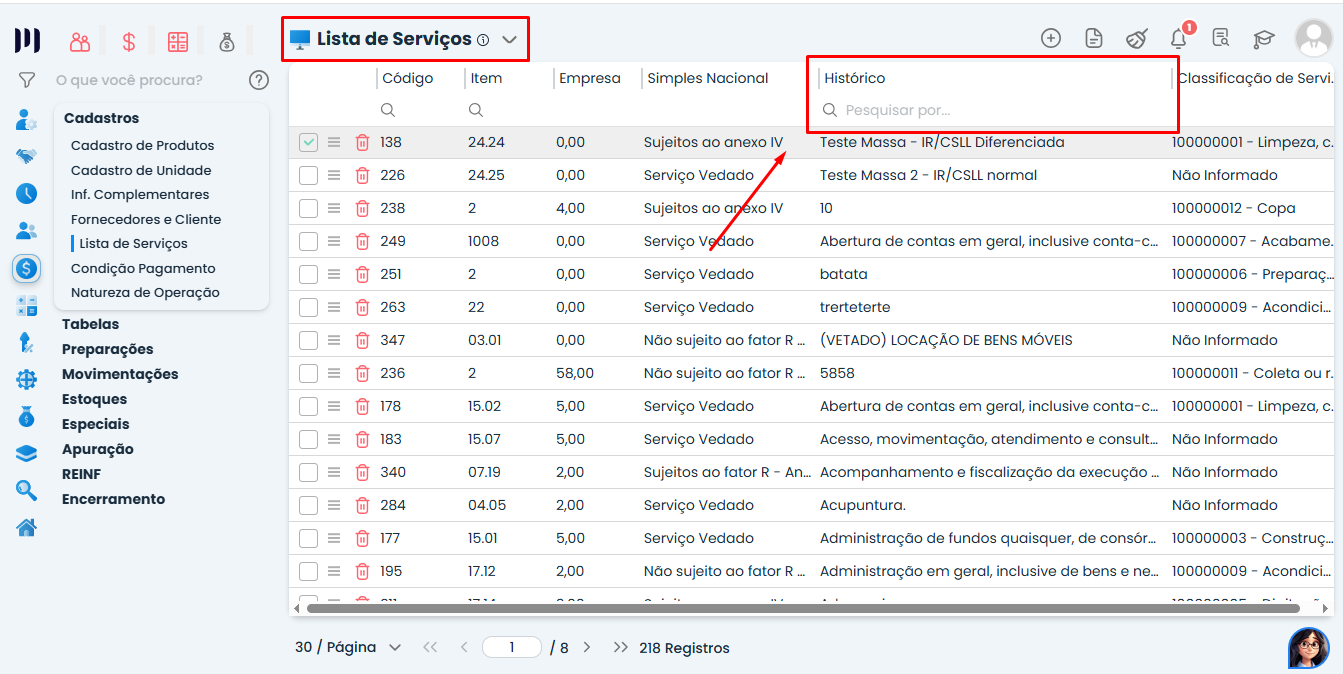The width and height of the screenshot is (1343, 674).
Task: Click the clear brush icon in toolbar
Action: point(1137,38)
